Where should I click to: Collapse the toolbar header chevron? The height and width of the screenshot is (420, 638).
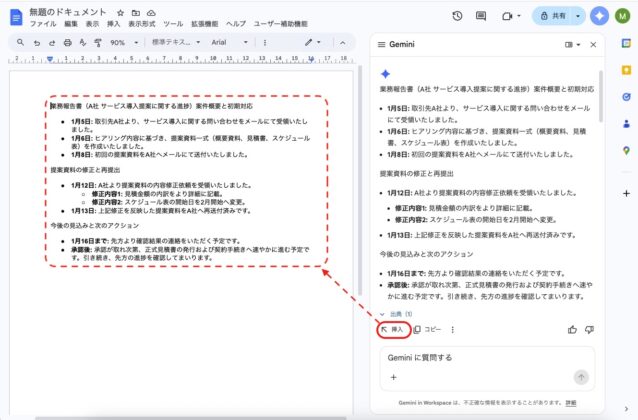[343, 43]
